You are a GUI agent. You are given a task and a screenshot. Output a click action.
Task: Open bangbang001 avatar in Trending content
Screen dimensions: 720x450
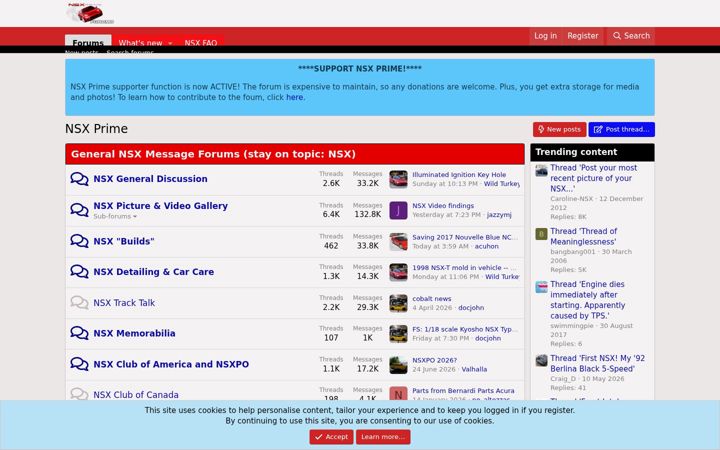pos(541,234)
